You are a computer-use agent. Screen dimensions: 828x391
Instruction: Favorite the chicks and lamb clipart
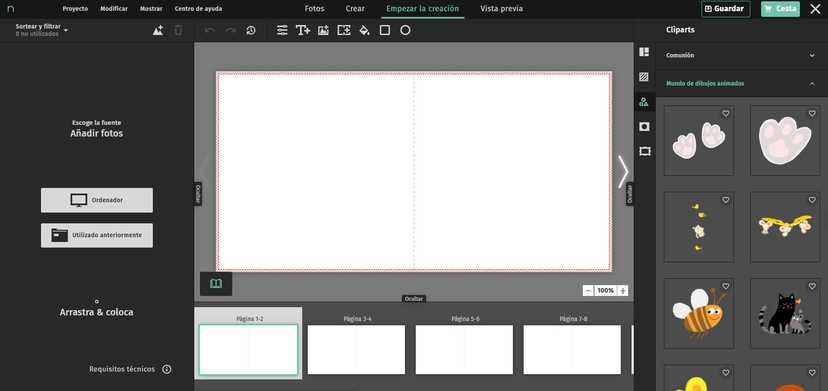[x=726, y=200]
